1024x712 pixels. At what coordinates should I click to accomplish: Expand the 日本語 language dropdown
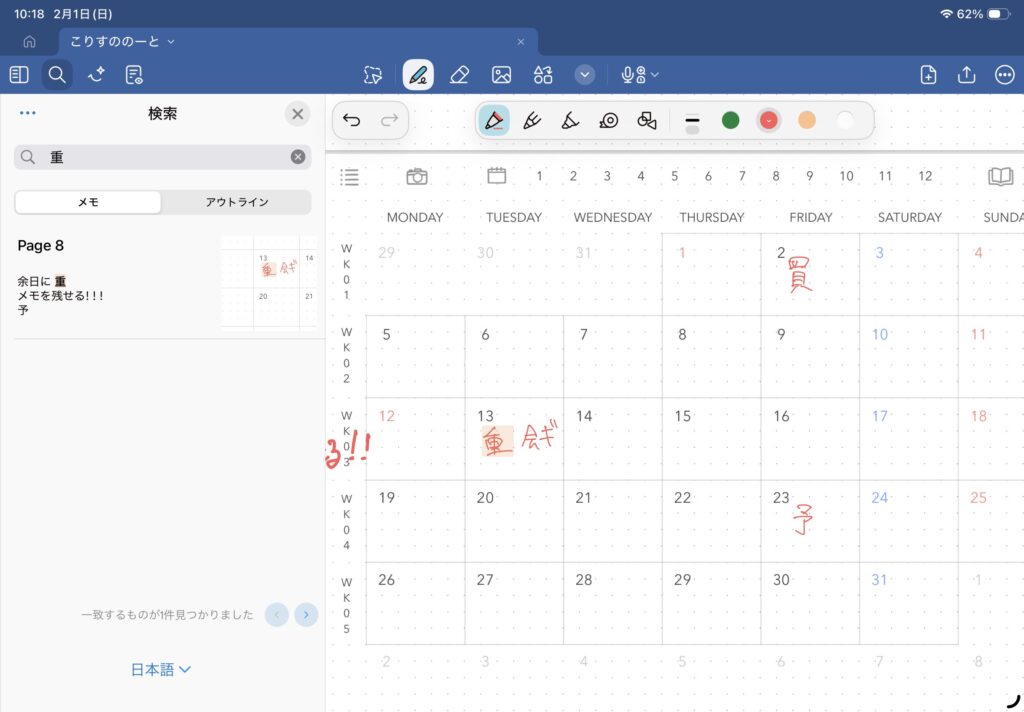point(161,670)
